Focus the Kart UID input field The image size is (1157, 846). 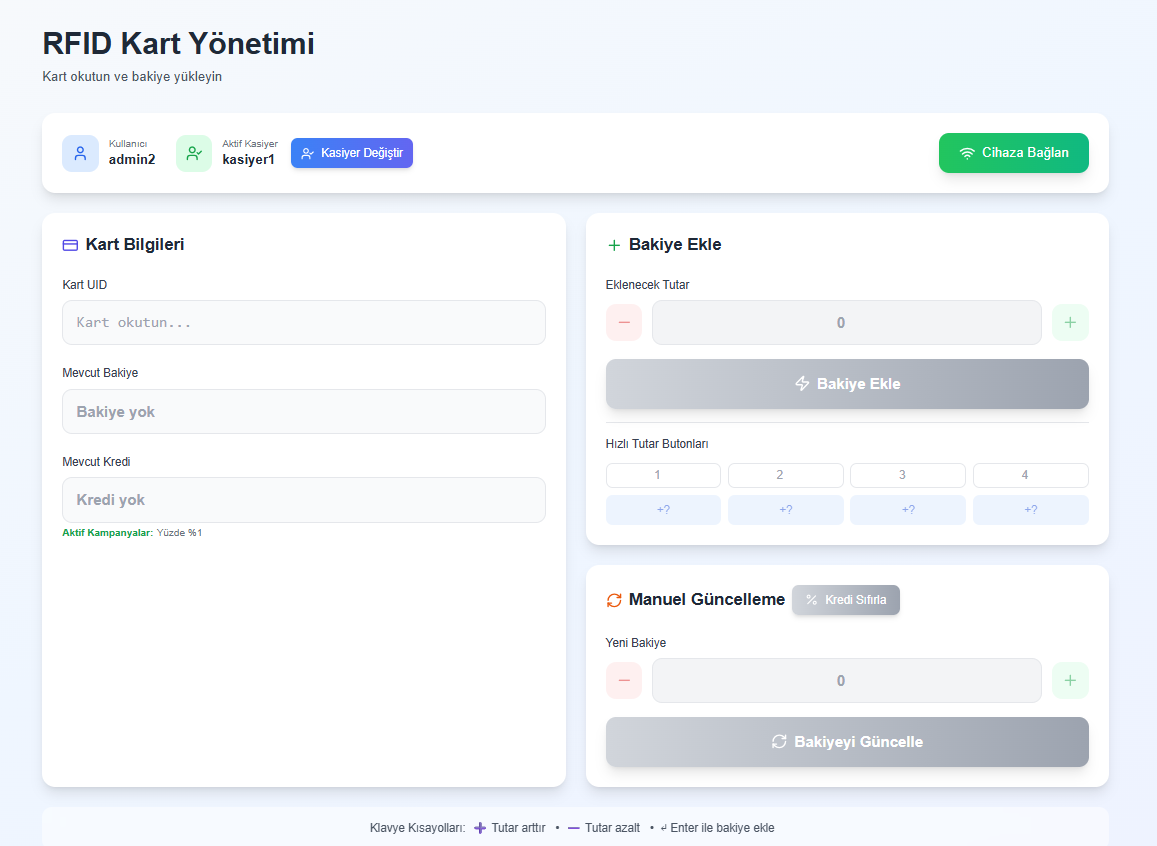(303, 323)
